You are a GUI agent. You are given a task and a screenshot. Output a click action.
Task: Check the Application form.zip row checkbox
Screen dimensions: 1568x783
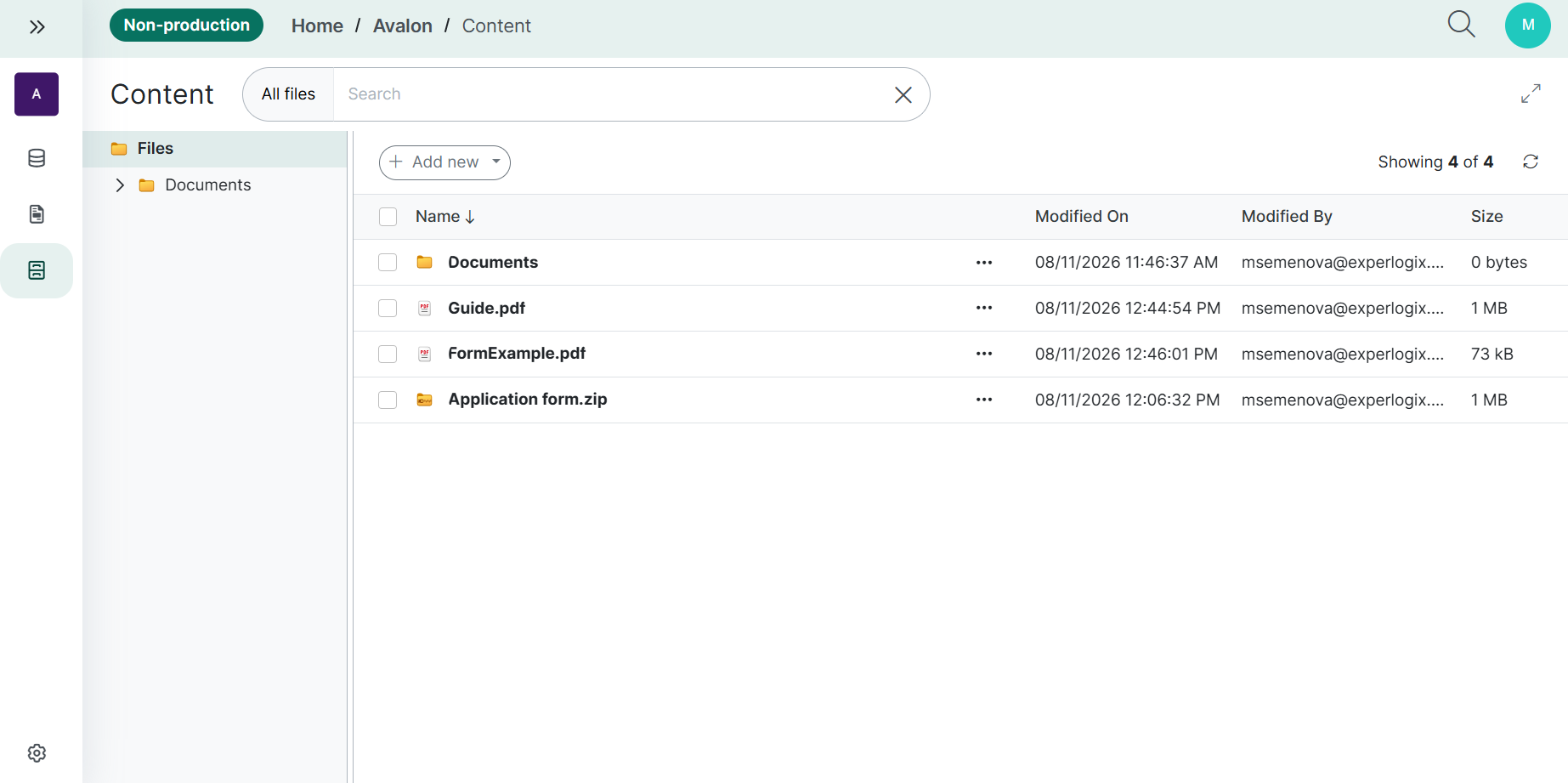coord(388,400)
